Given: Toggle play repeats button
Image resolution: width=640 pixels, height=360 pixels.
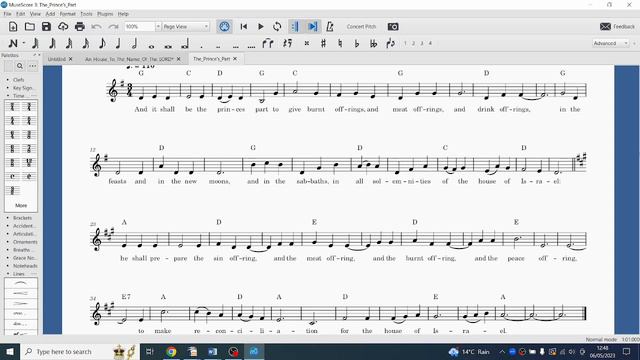Looking at the screenshot, I should click(295, 27).
